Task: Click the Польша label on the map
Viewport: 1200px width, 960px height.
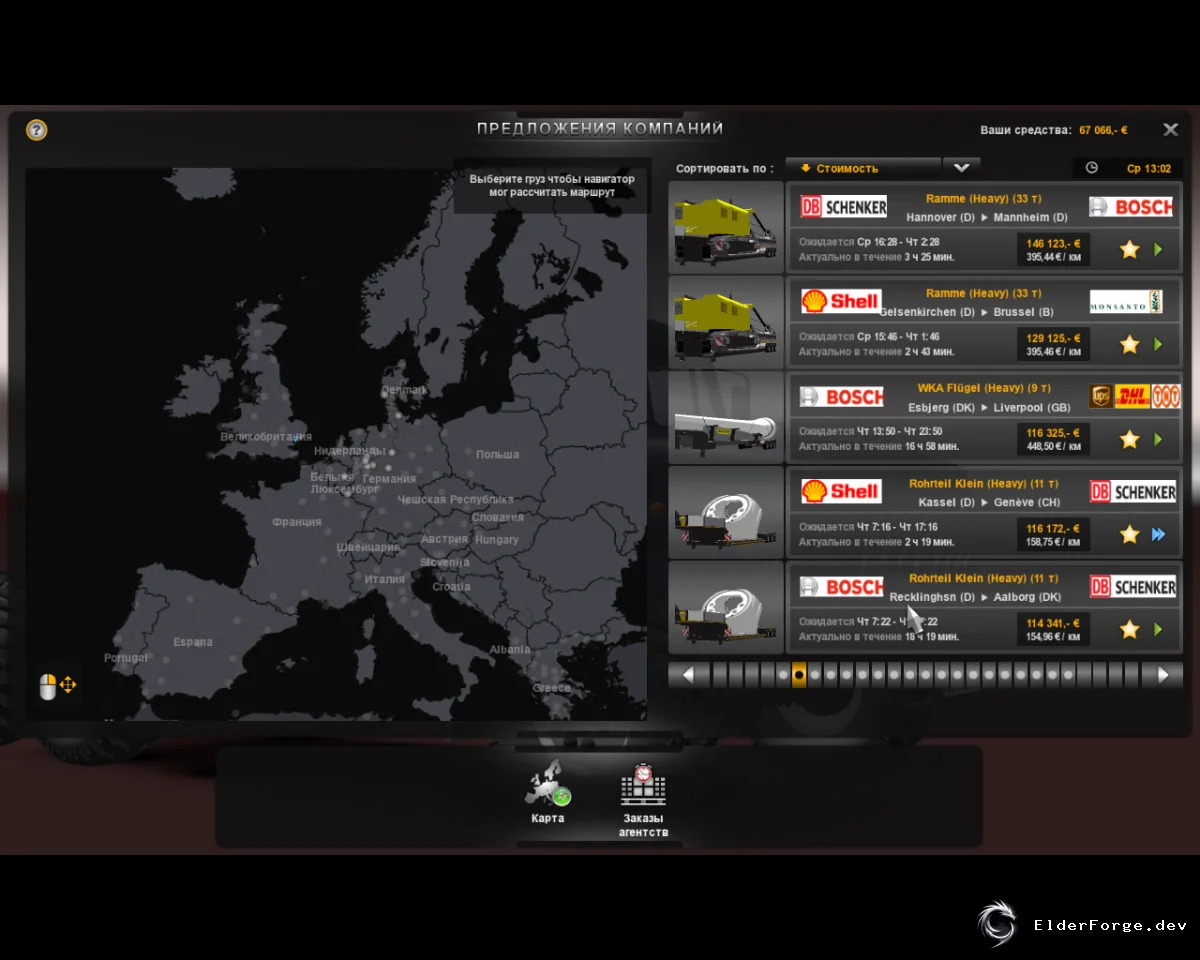Action: [498, 455]
